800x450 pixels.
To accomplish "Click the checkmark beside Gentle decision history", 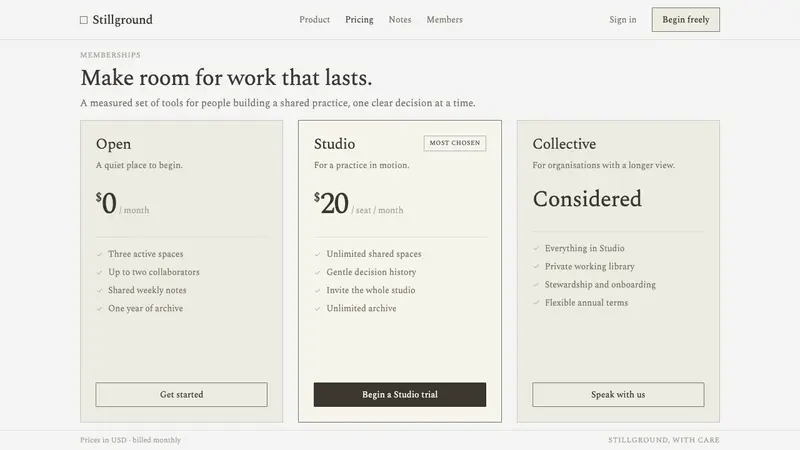I will [317, 272].
